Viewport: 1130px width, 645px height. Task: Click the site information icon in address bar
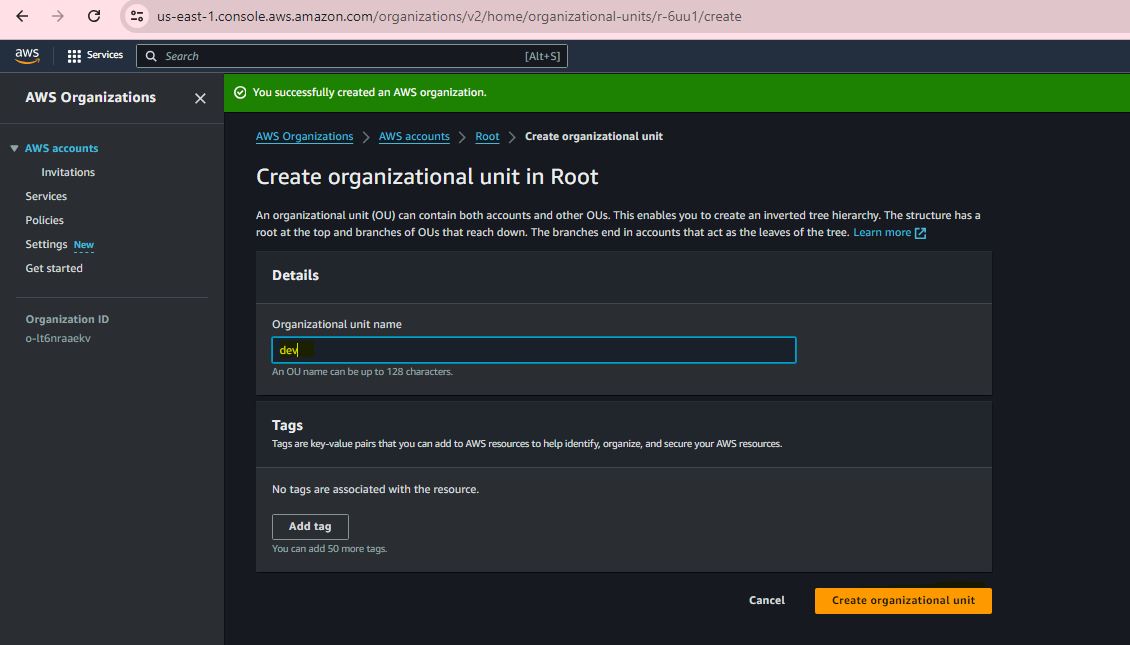138,16
